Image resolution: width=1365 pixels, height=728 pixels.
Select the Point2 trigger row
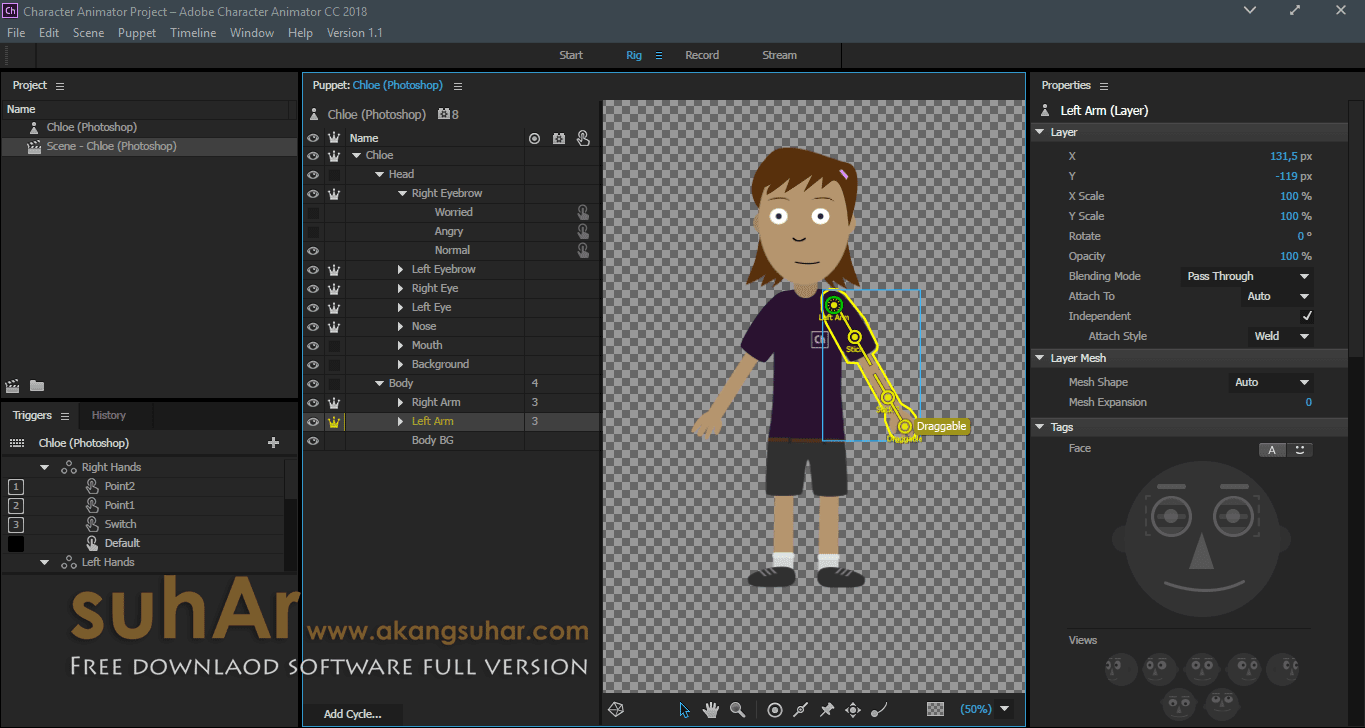point(142,486)
